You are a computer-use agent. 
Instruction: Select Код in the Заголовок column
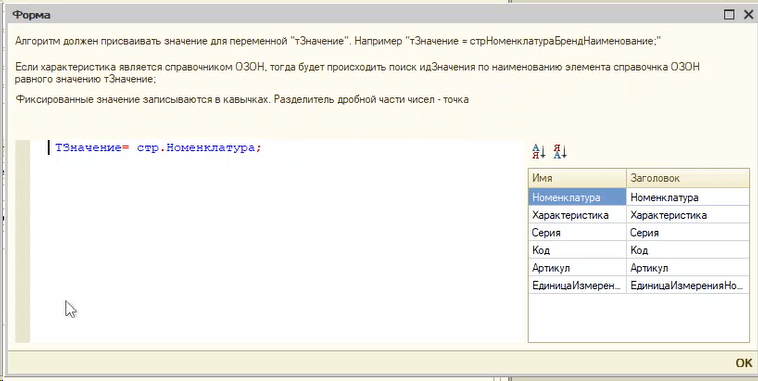(688, 250)
